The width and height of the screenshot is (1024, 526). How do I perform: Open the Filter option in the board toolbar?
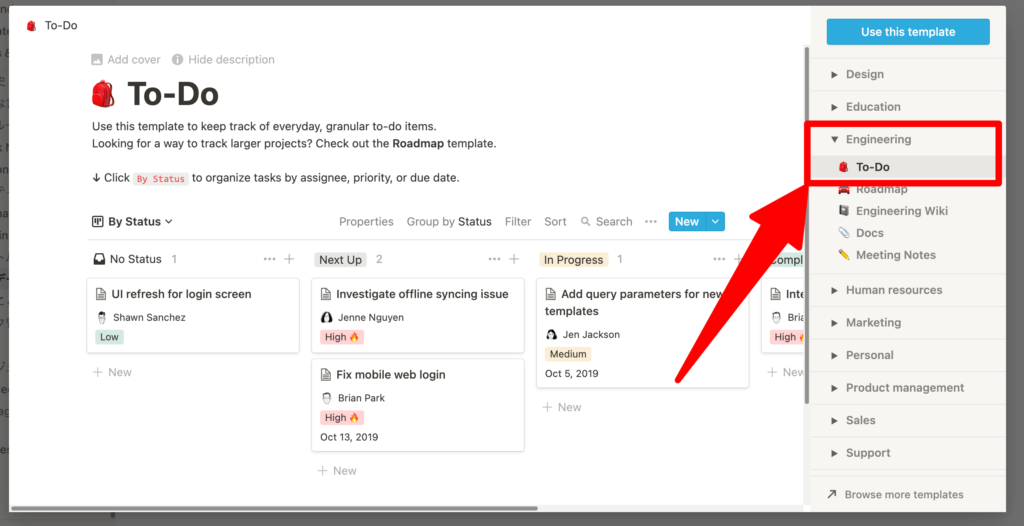coord(518,222)
